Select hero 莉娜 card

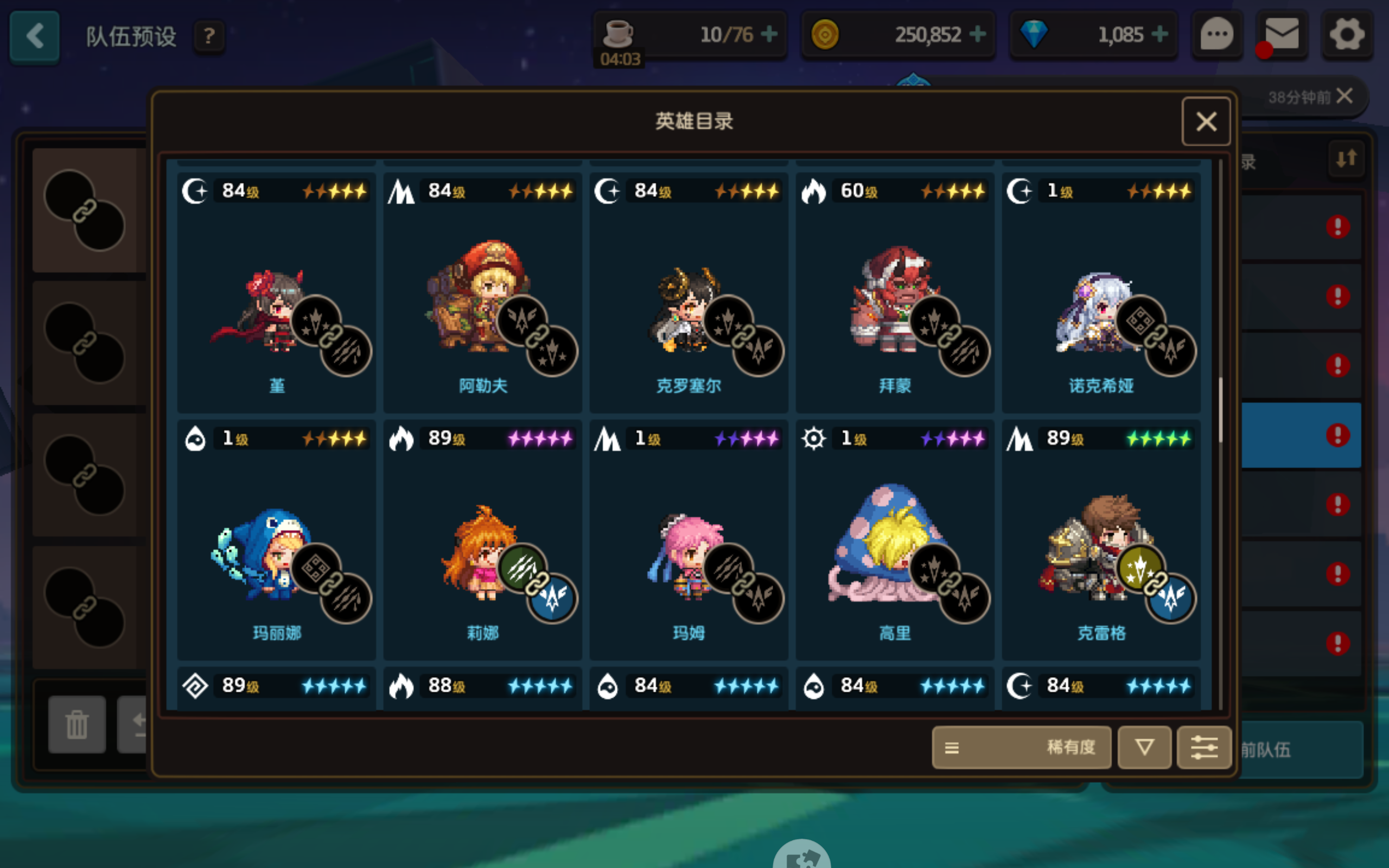click(482, 540)
